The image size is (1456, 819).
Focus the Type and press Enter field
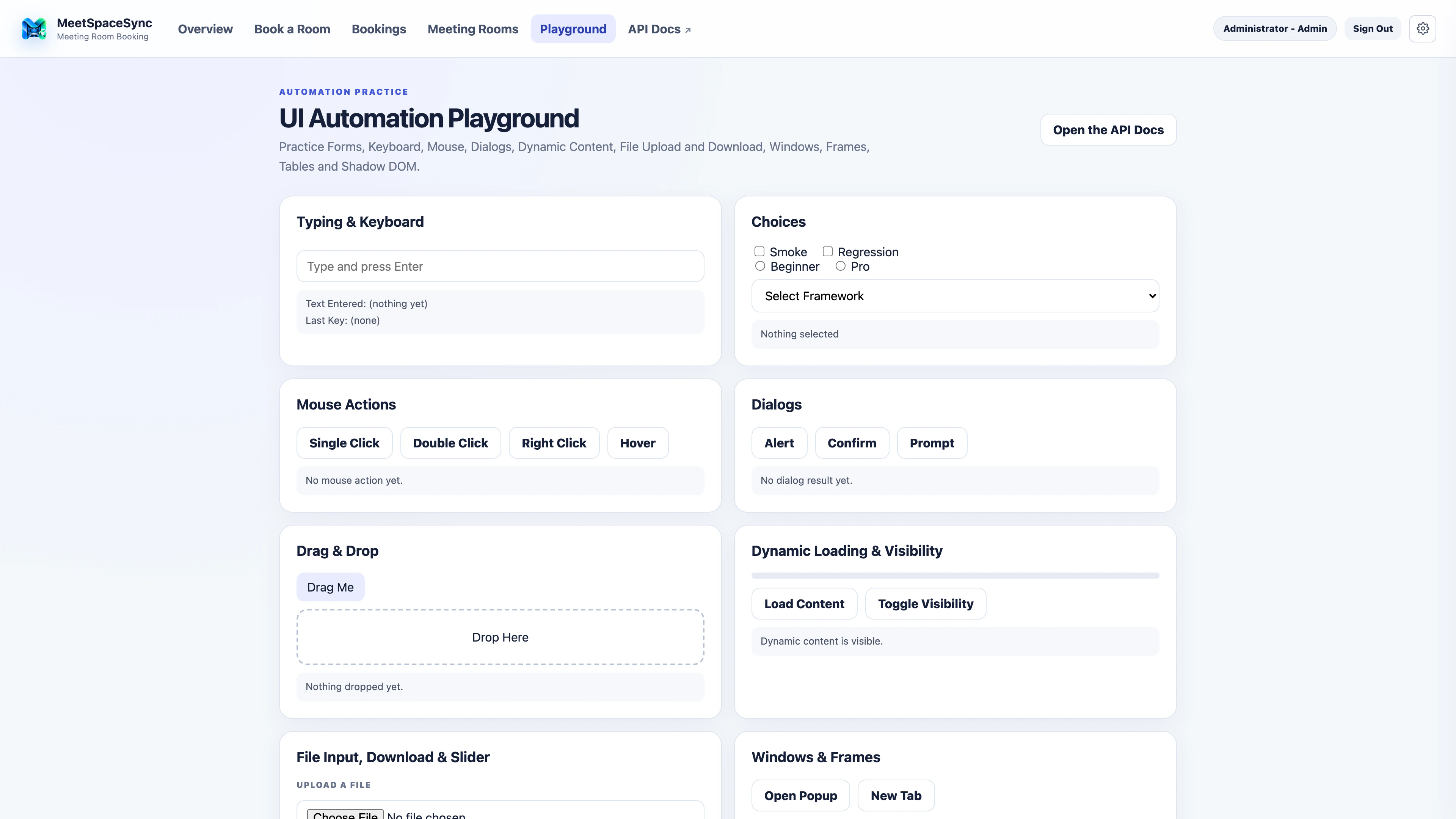pos(500,266)
